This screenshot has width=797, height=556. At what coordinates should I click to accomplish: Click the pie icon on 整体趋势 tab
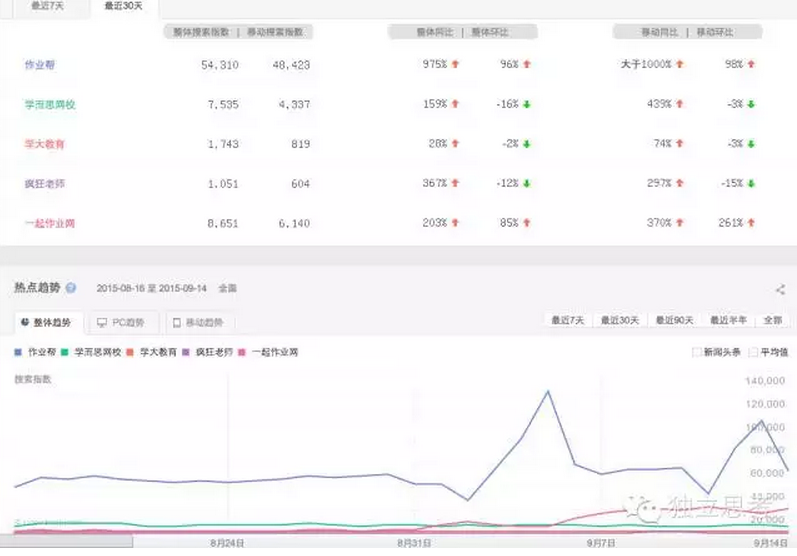25,322
